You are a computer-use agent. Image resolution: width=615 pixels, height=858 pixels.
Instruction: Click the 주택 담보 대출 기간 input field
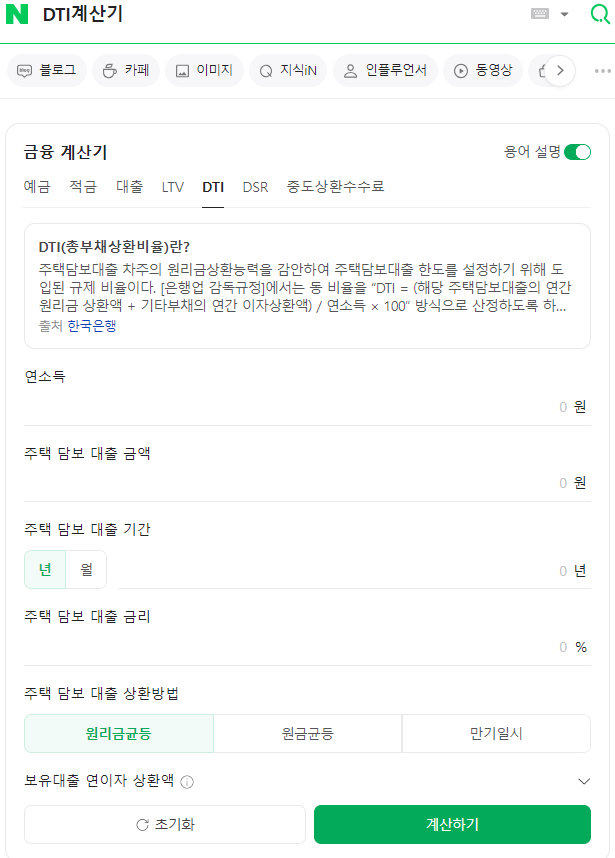click(x=354, y=571)
